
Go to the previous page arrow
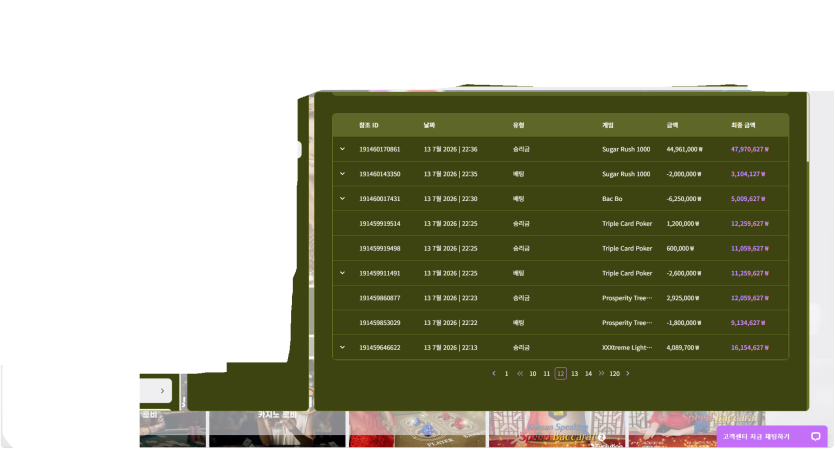click(x=494, y=373)
